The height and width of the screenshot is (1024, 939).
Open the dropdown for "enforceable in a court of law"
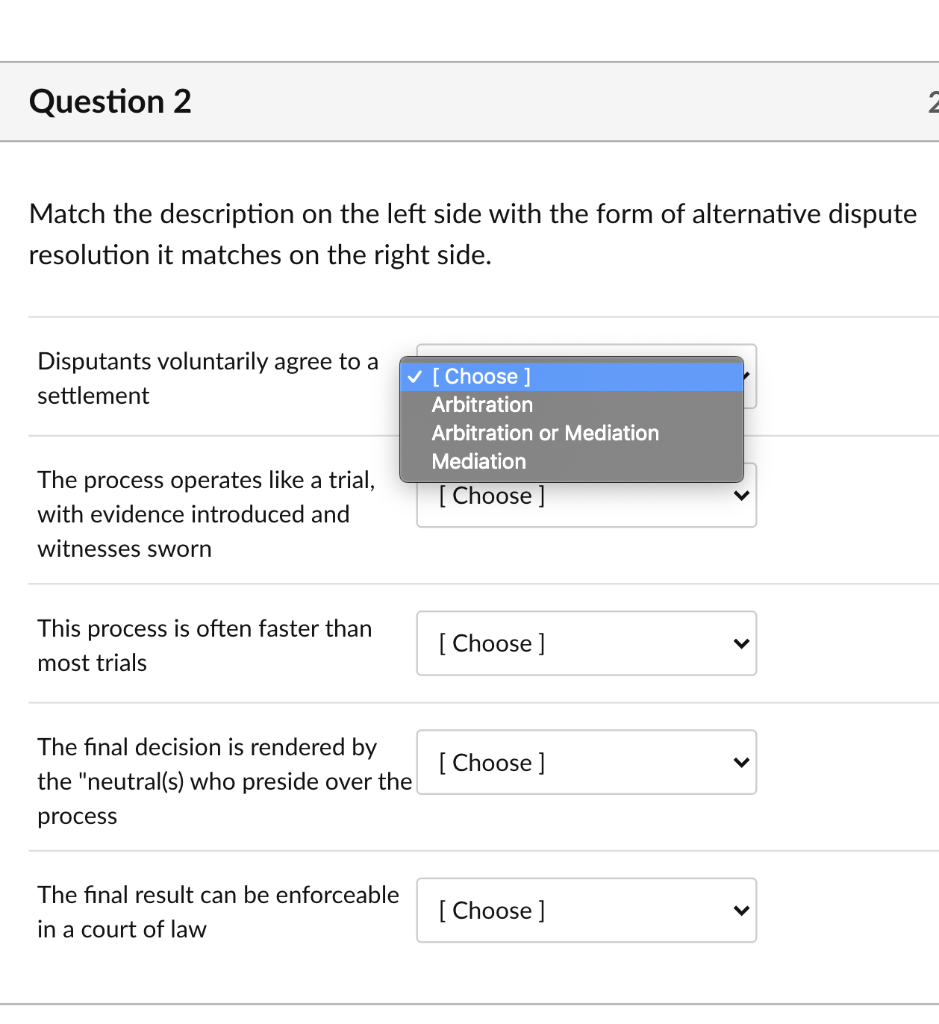586,910
